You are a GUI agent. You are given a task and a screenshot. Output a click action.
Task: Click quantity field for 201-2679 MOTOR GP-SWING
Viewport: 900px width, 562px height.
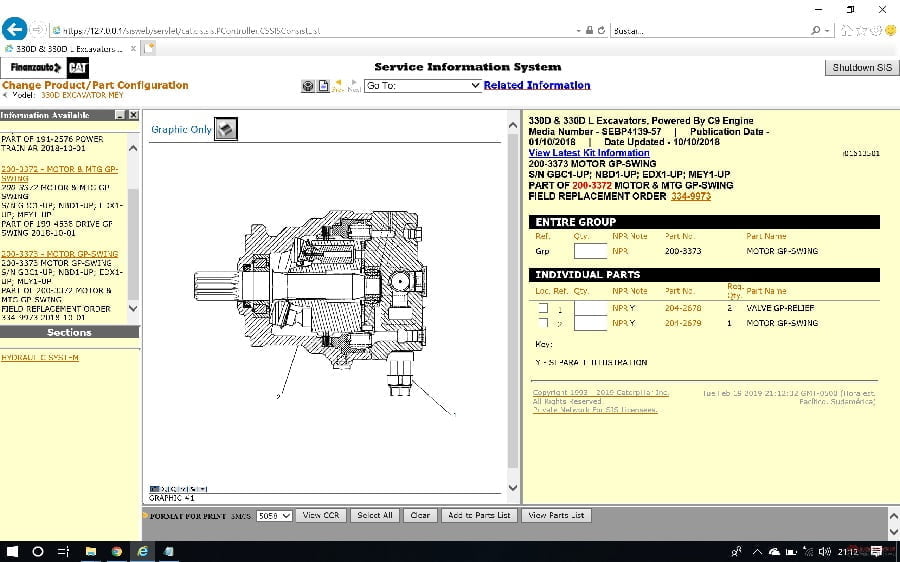coord(591,323)
